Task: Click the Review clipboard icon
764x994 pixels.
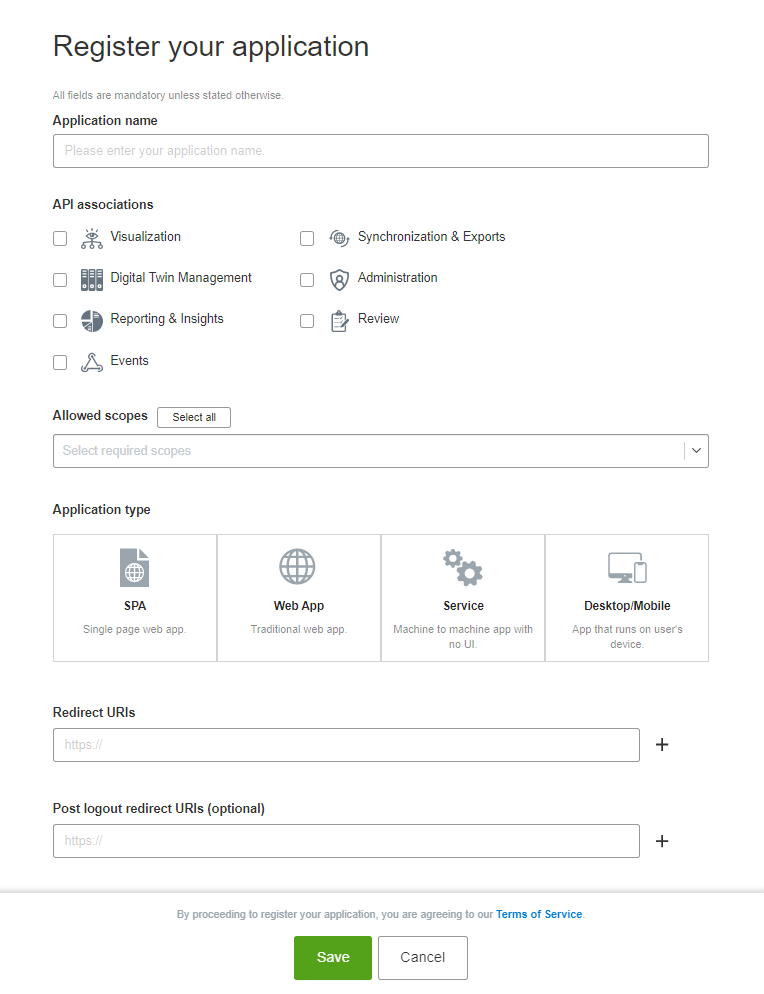Action: coord(339,320)
